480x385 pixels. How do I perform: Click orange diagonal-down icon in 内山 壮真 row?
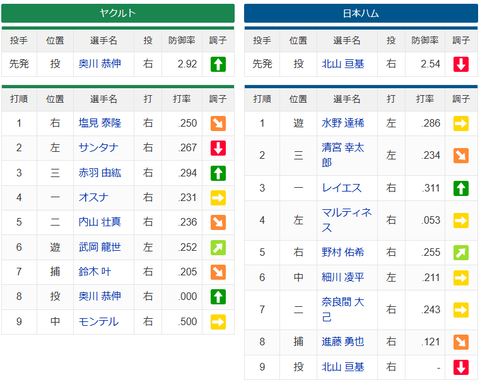[218, 222]
